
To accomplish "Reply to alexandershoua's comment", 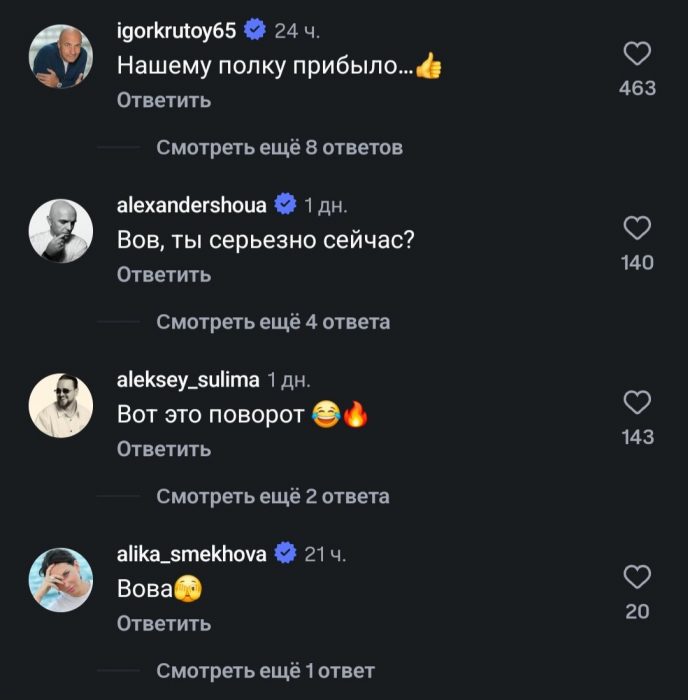I will click(x=164, y=274).
